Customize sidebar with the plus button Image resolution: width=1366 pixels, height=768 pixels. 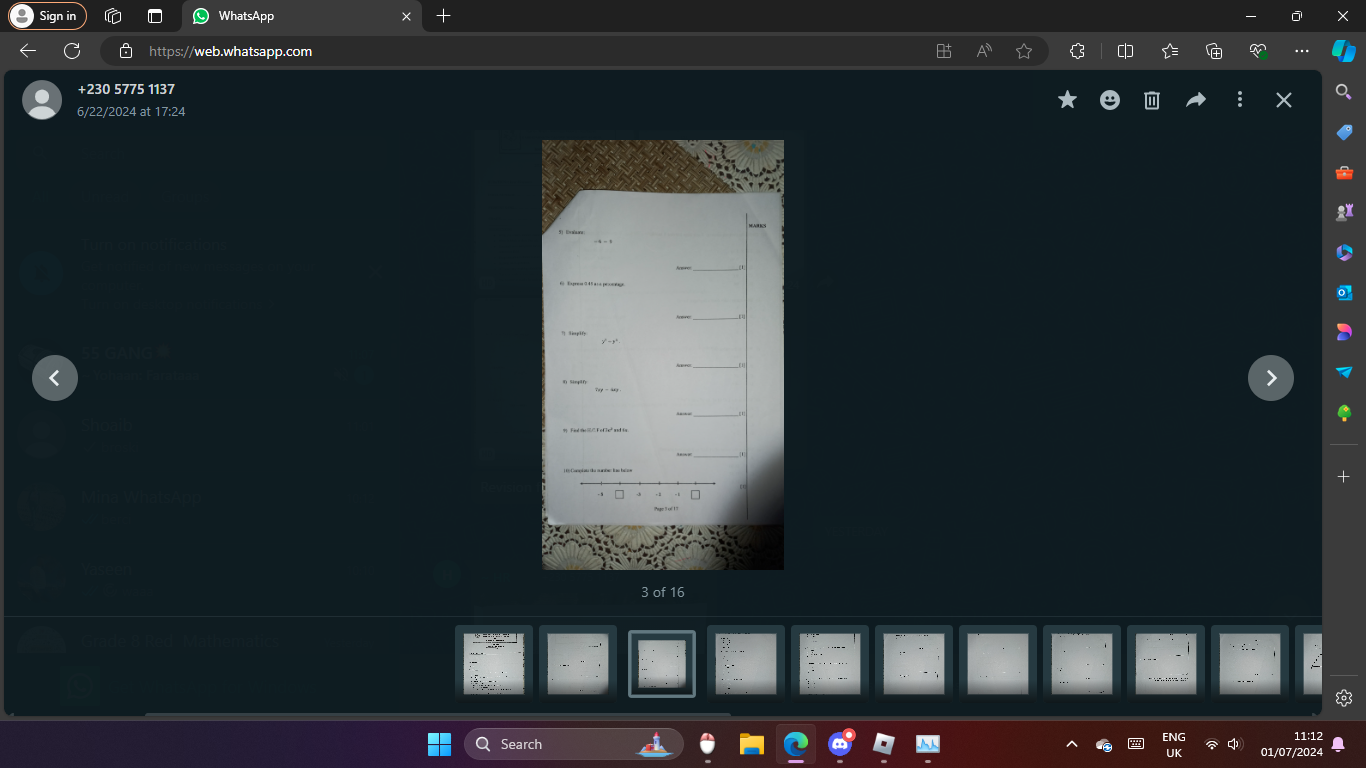tap(1344, 476)
